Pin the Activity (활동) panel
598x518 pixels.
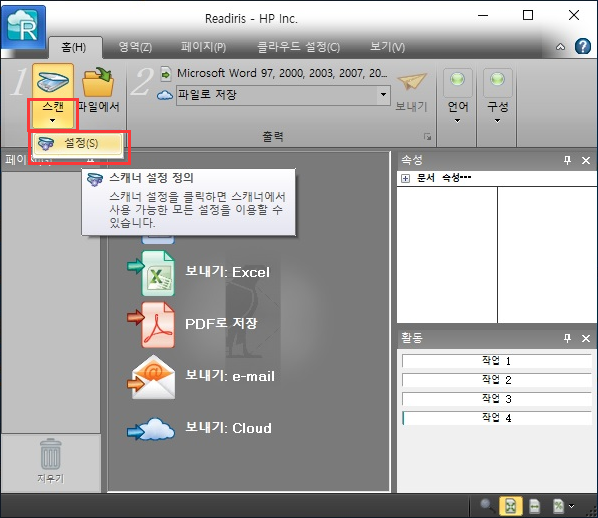point(567,338)
